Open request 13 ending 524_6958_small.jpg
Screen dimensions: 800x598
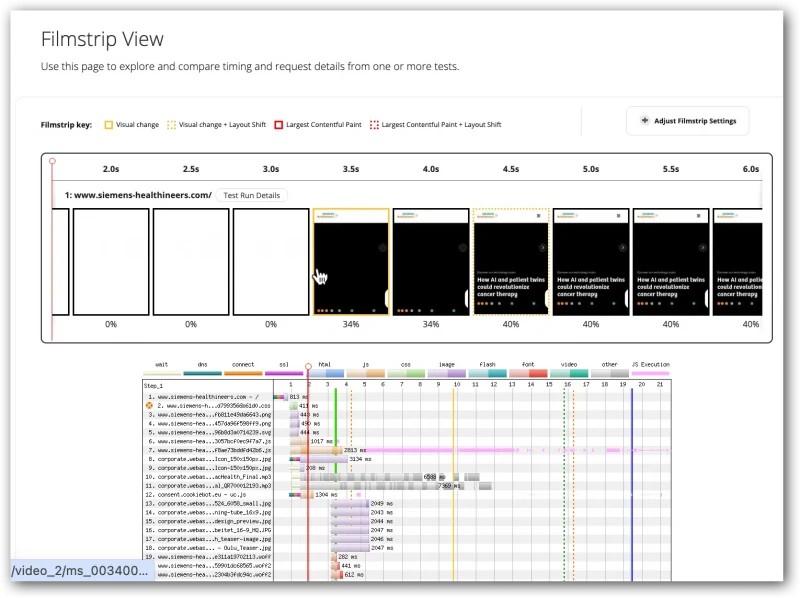(208, 504)
